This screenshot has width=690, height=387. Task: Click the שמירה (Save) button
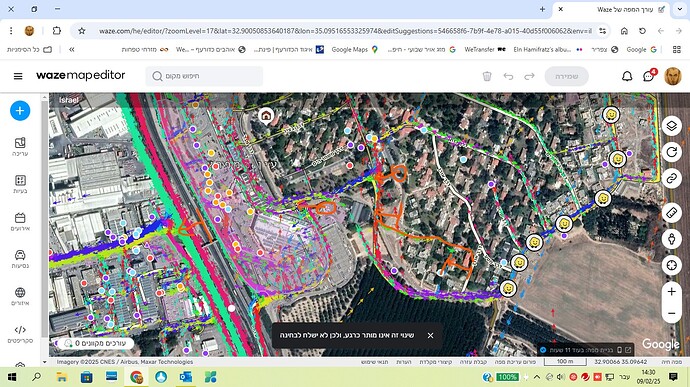point(566,76)
